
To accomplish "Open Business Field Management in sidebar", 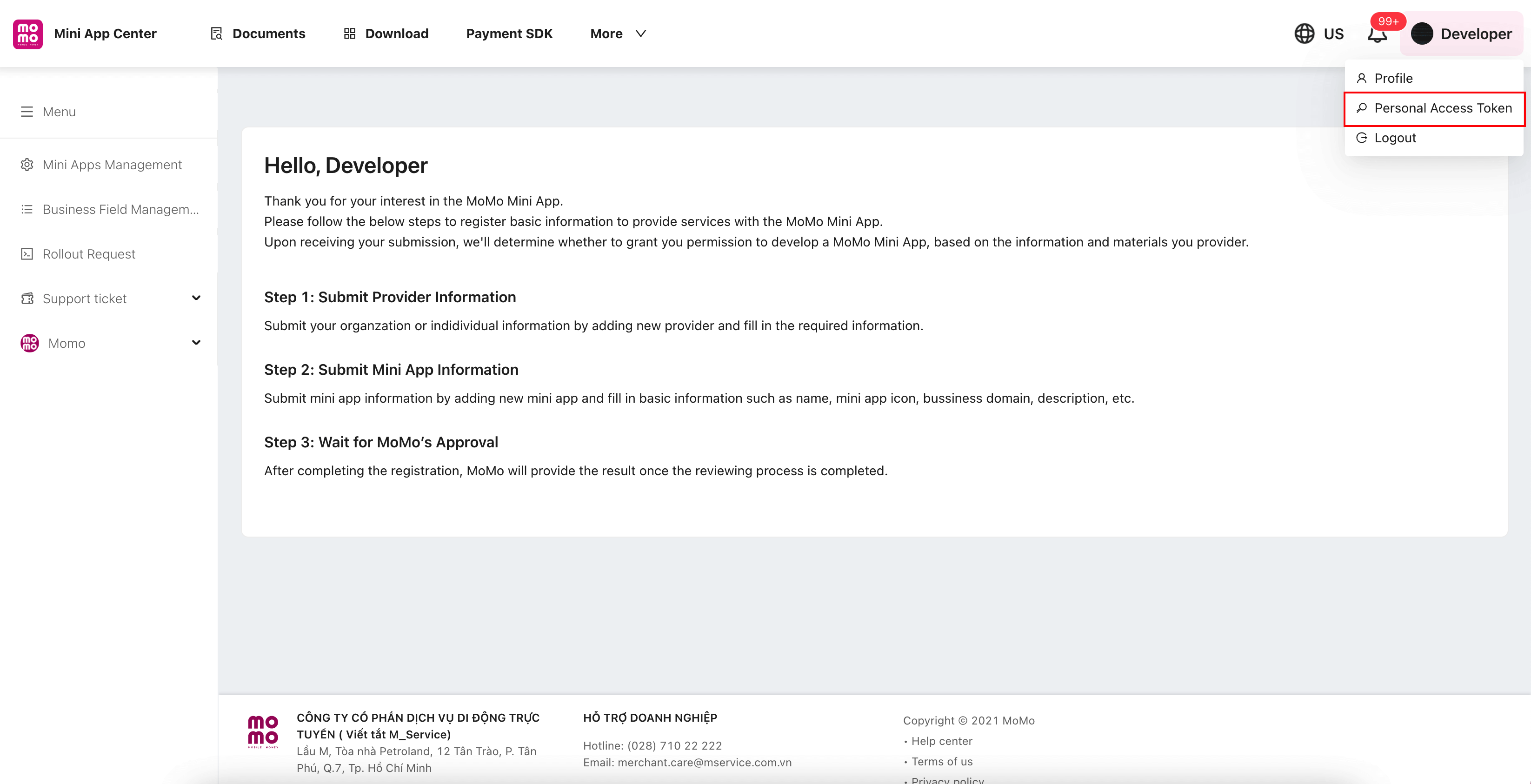I will (120, 209).
